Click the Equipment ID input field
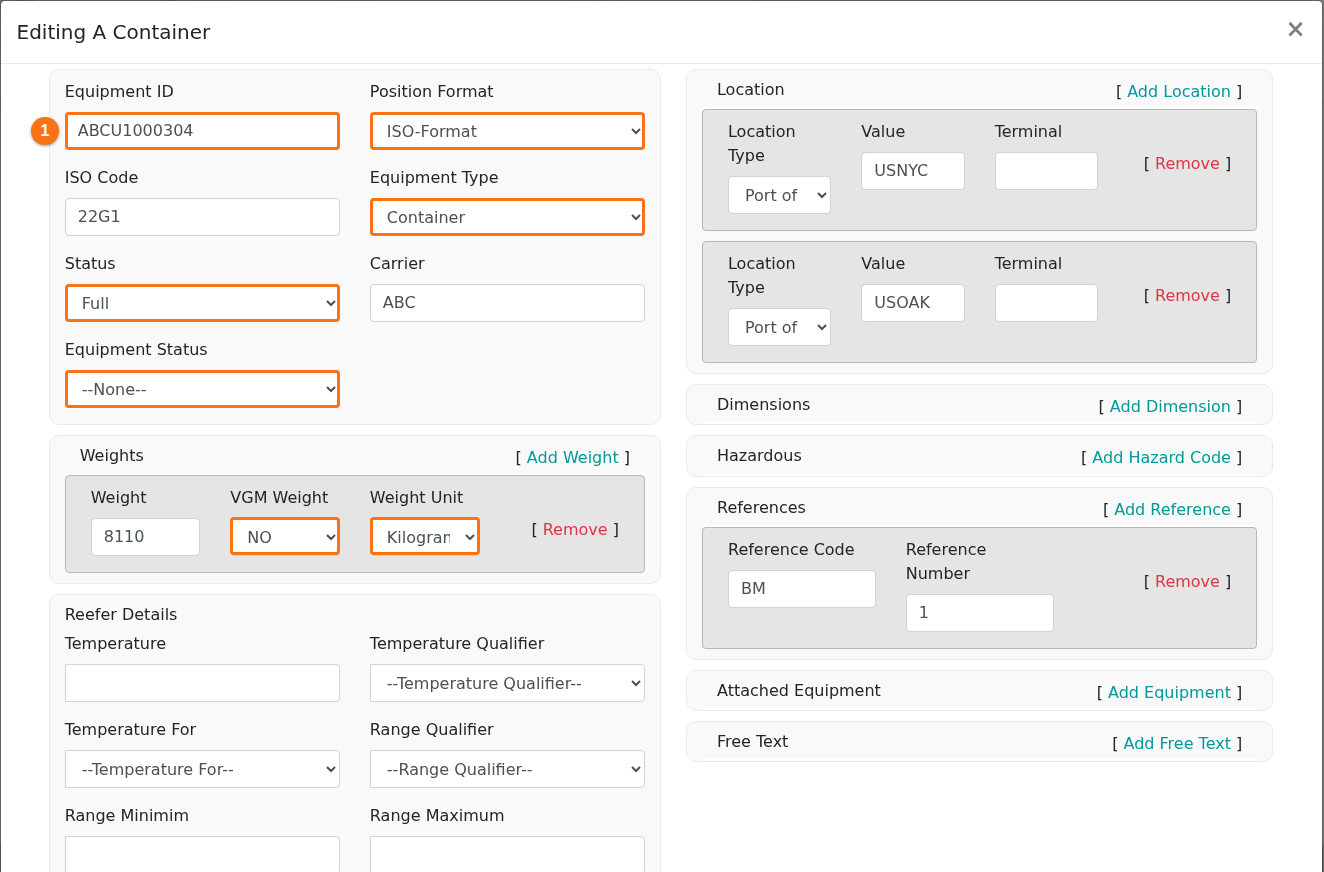1324x872 pixels. (202, 131)
